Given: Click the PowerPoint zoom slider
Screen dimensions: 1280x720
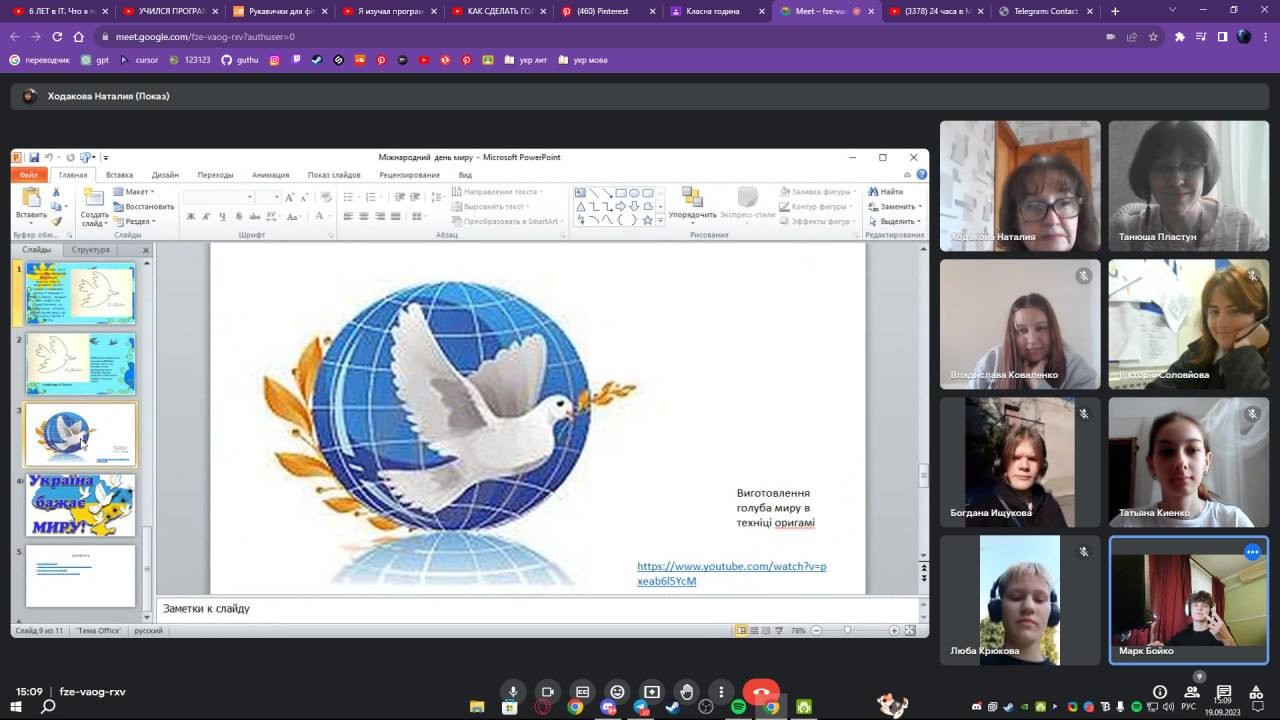Looking at the screenshot, I should [x=848, y=631].
